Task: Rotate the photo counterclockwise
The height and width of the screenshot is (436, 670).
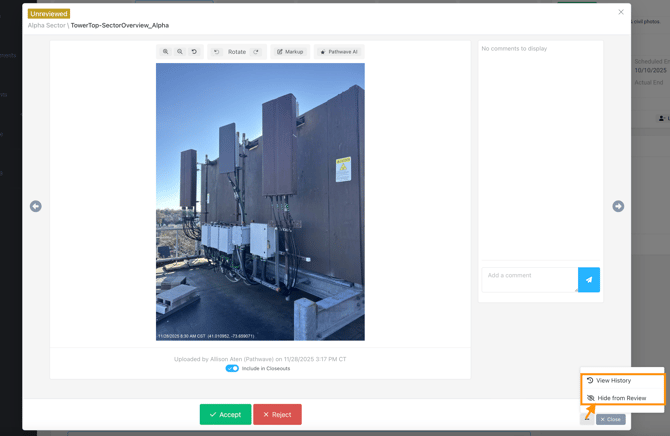Action: pyautogui.click(x=217, y=52)
